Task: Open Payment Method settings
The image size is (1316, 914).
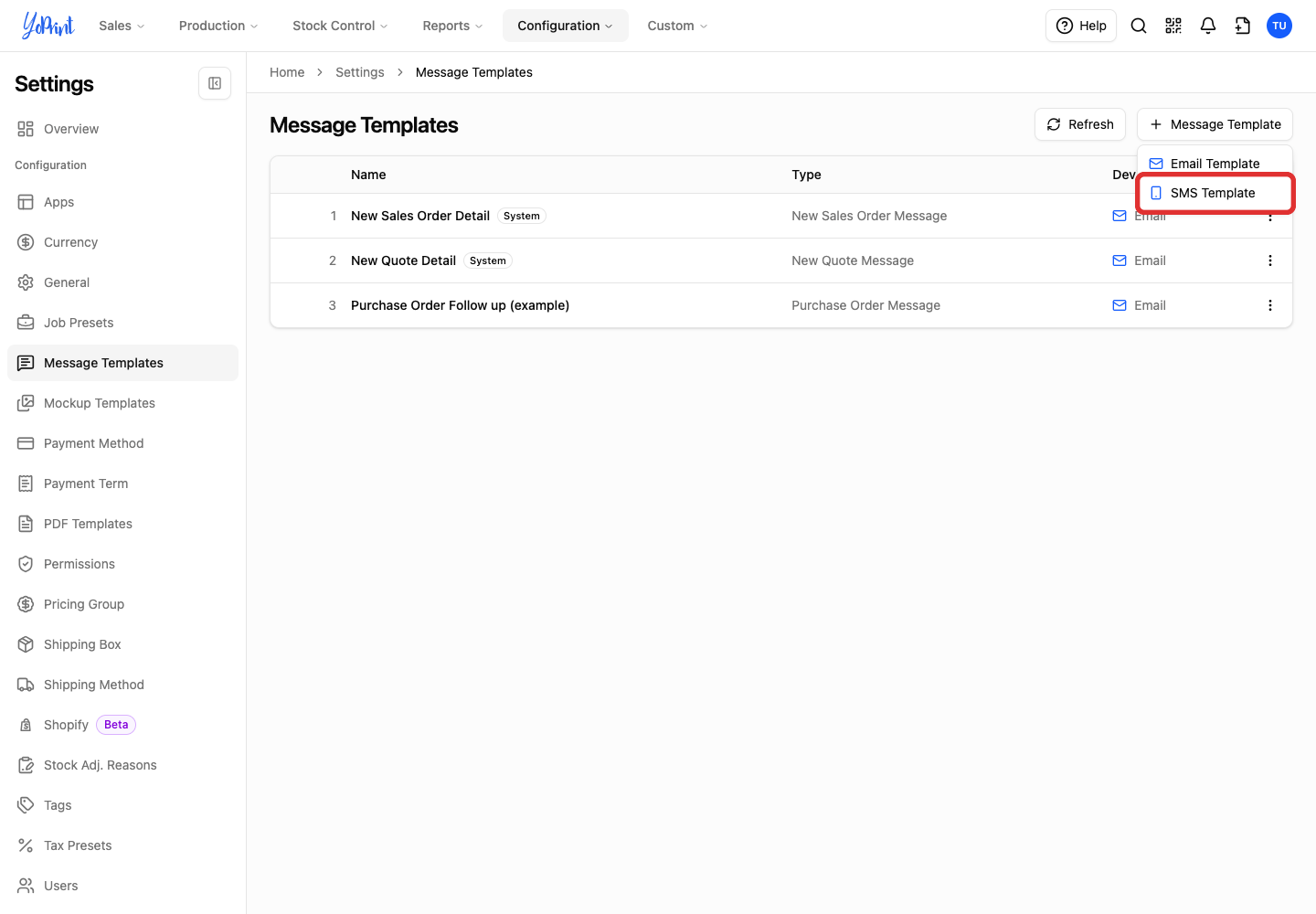Action: click(122, 443)
